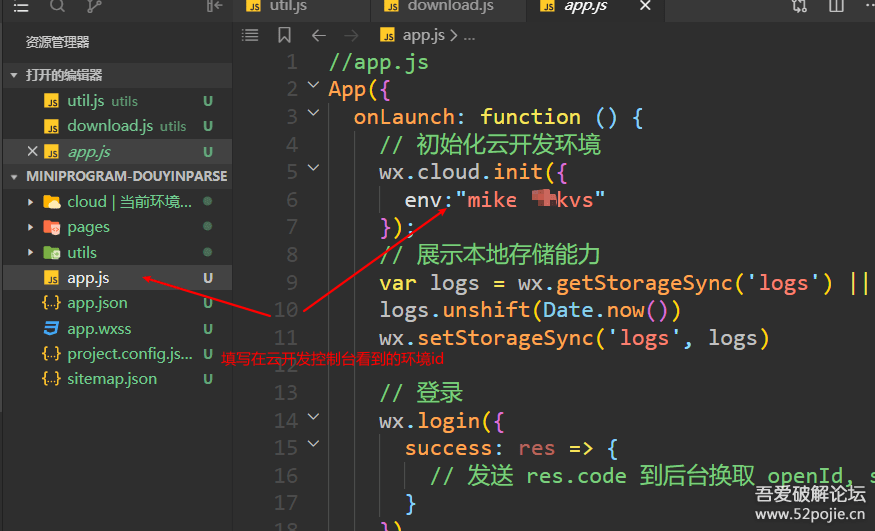Viewport: 875px width, 531px height.
Task: Go back with the left arrow
Action: click(x=319, y=36)
